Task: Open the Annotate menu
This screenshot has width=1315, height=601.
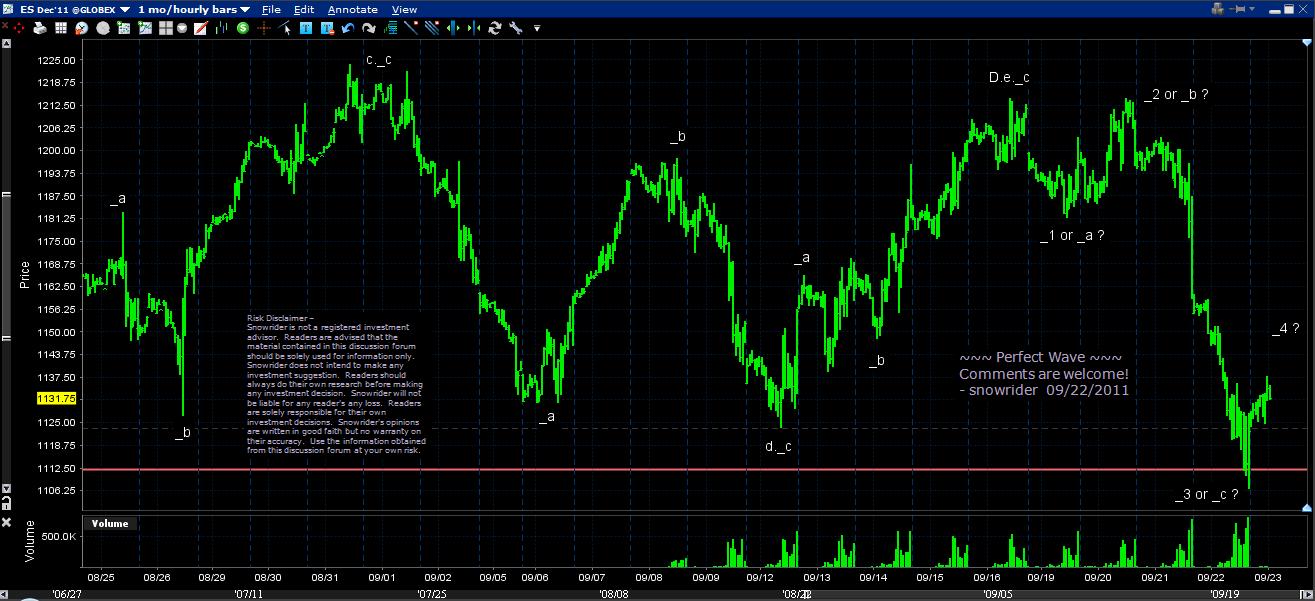Action: tap(352, 9)
